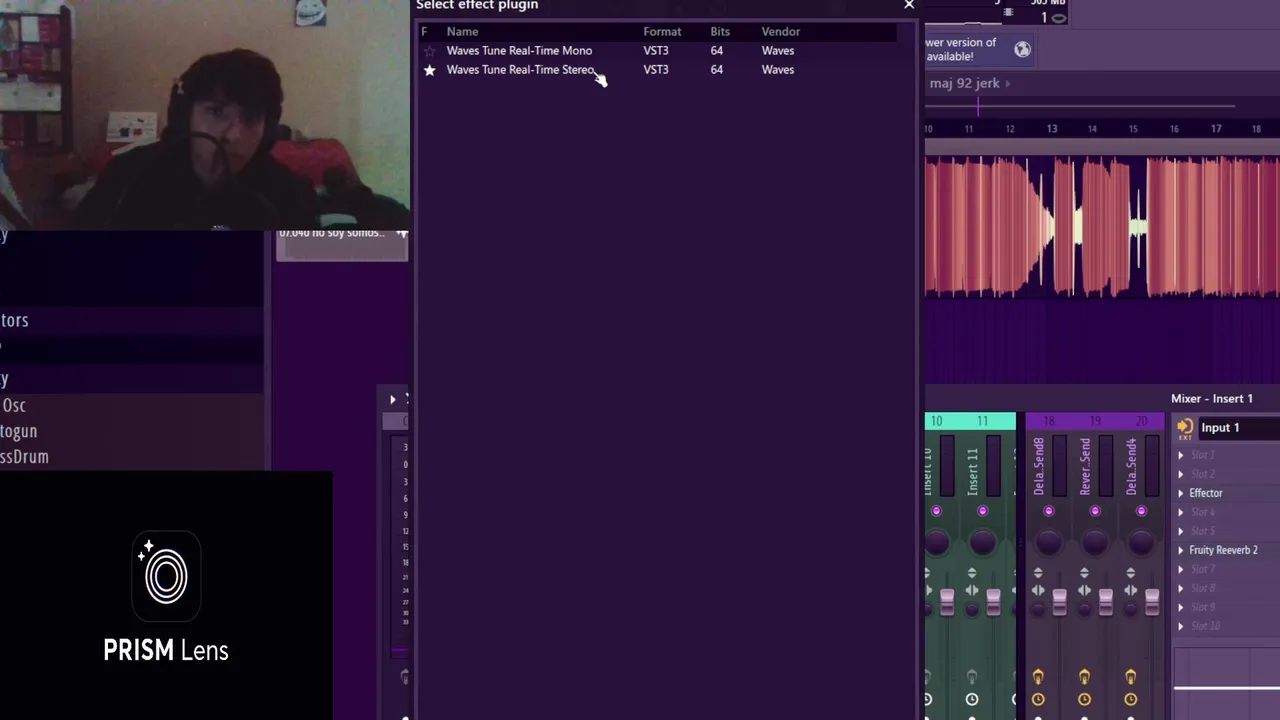Open the Fruity Reeverb 2 plugin slot
The width and height of the screenshot is (1280, 720).
[1223, 551]
